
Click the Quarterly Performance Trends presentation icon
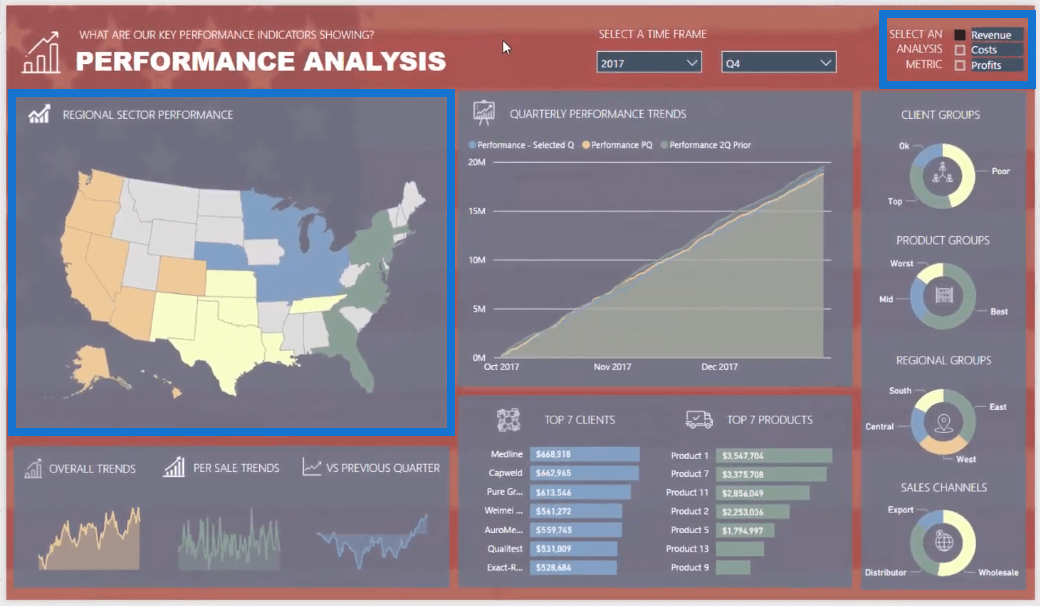pyautogui.click(x=484, y=113)
